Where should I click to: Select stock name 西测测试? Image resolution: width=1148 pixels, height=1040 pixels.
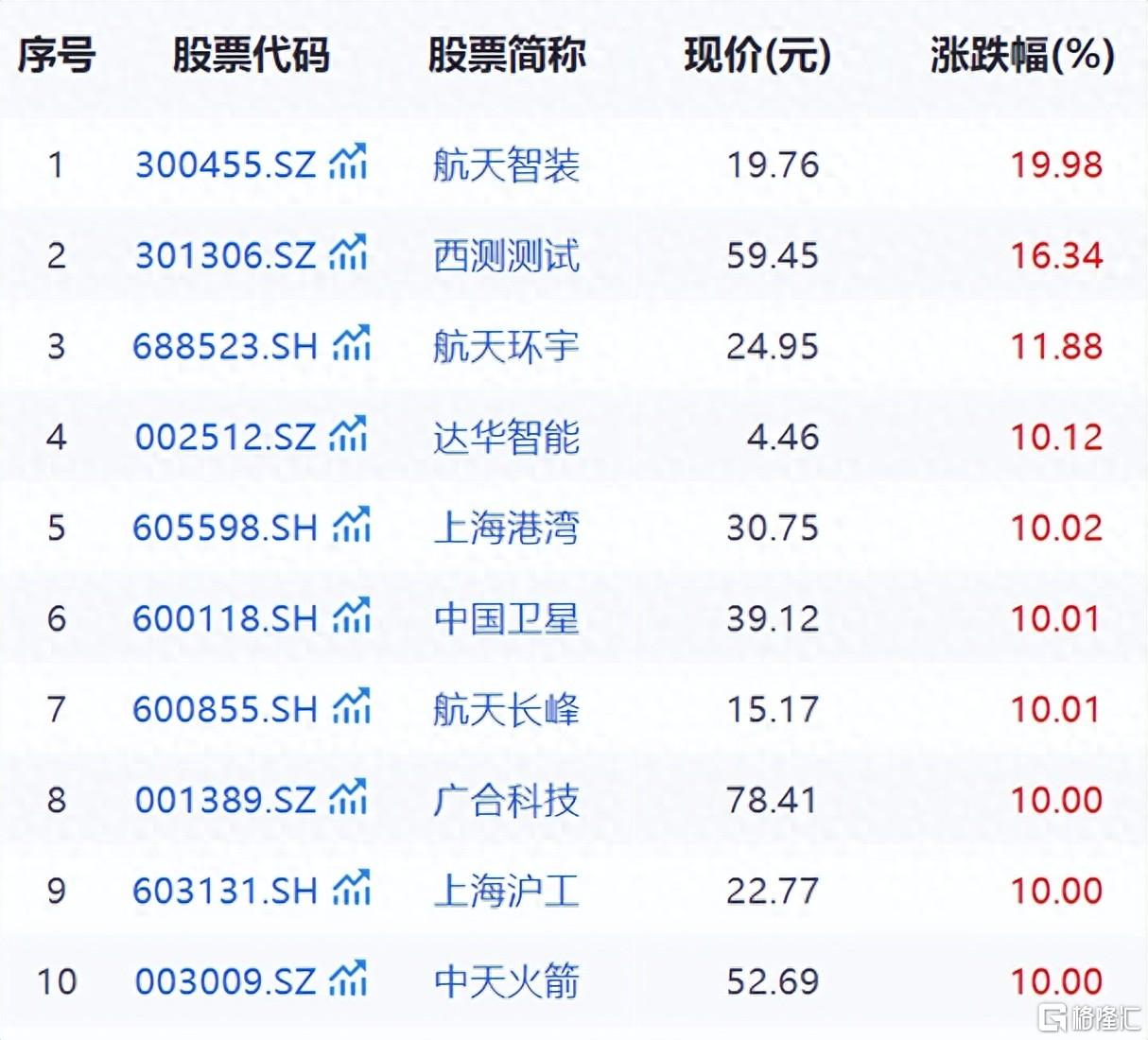tap(506, 256)
